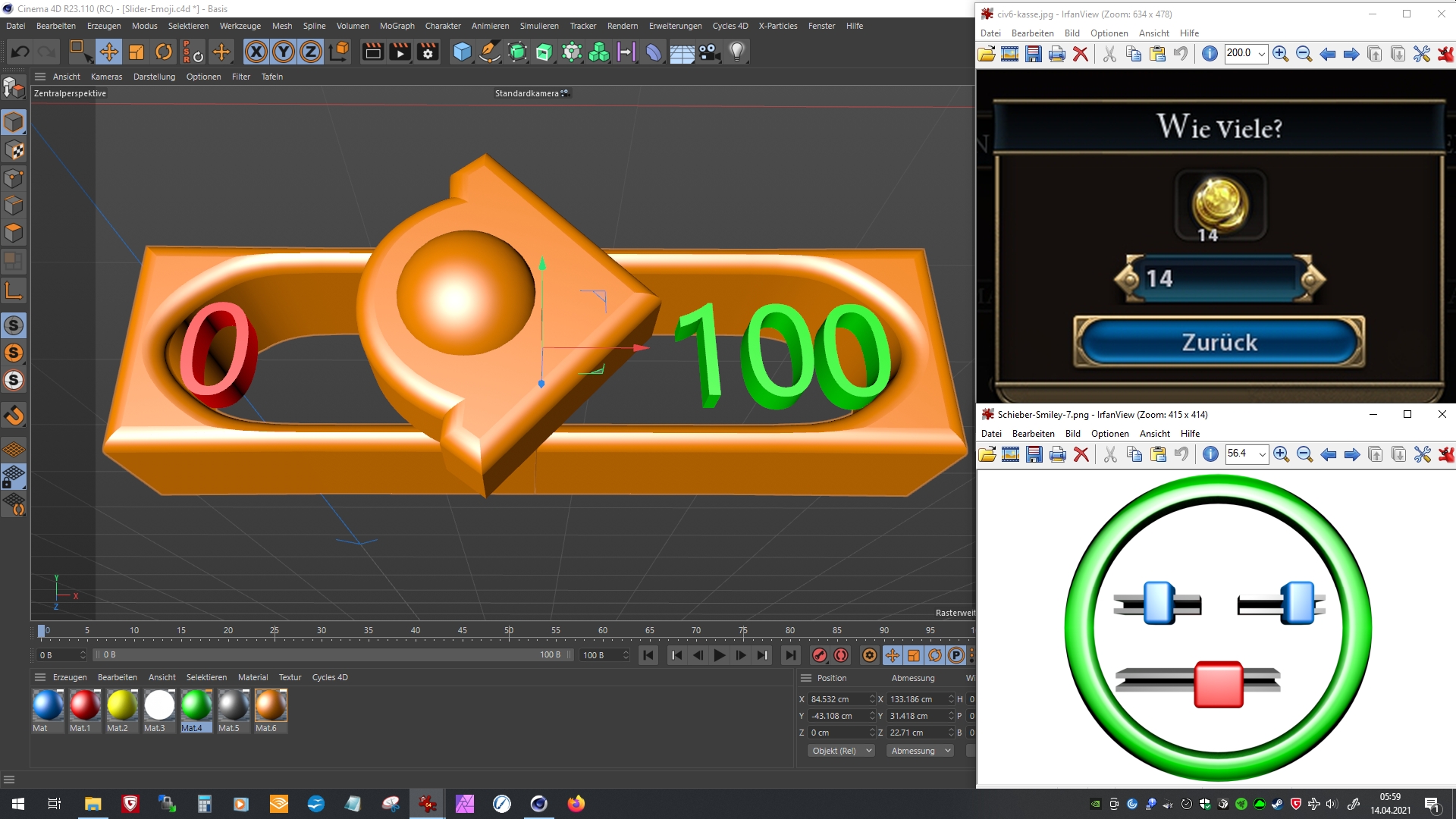The height and width of the screenshot is (819, 1456).
Task: Toggle the X axis lock
Action: click(256, 52)
